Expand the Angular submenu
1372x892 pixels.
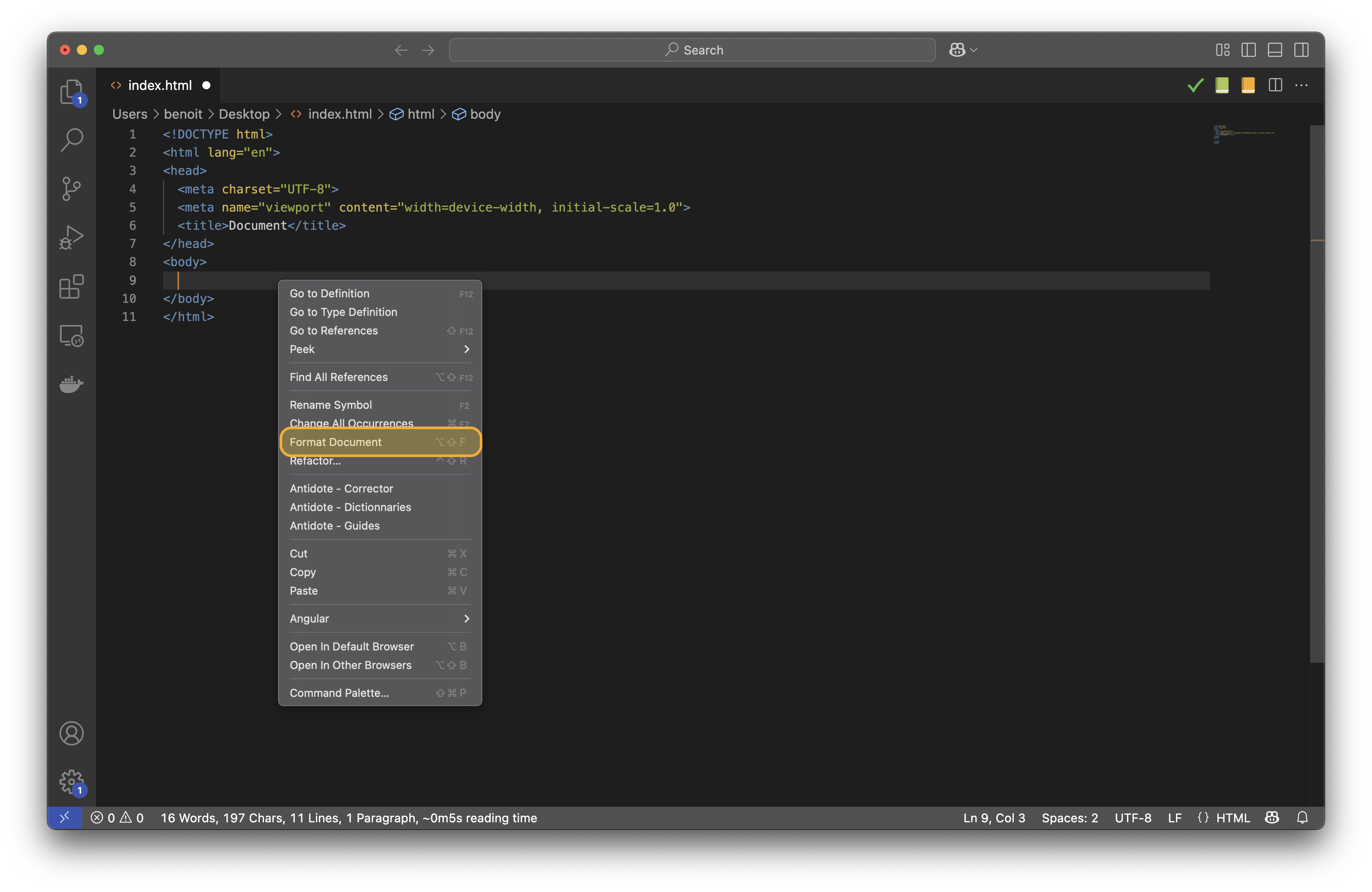[380, 619]
